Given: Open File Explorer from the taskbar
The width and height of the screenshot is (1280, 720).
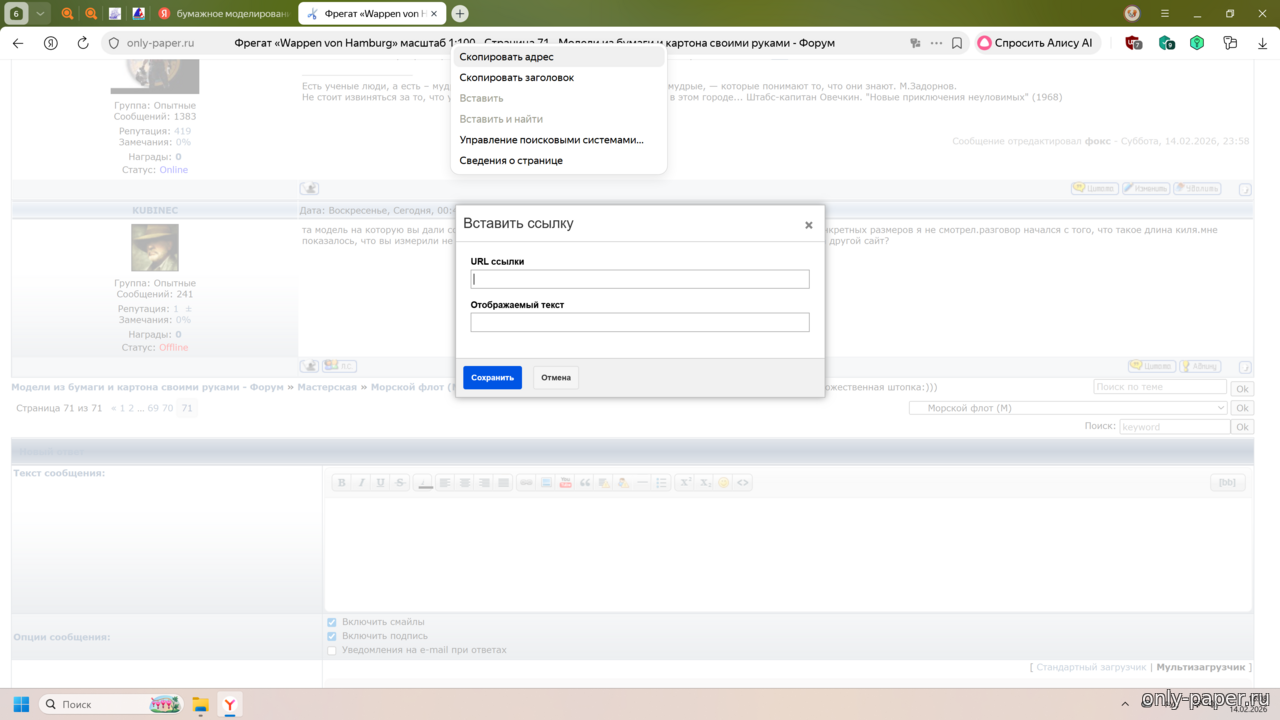Looking at the screenshot, I should [200, 705].
